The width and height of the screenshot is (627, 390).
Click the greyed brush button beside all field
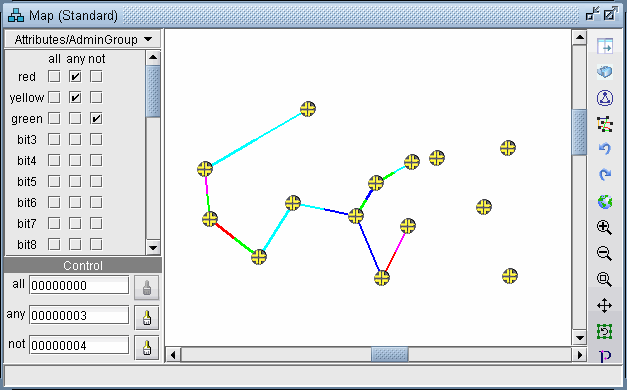pos(147,288)
